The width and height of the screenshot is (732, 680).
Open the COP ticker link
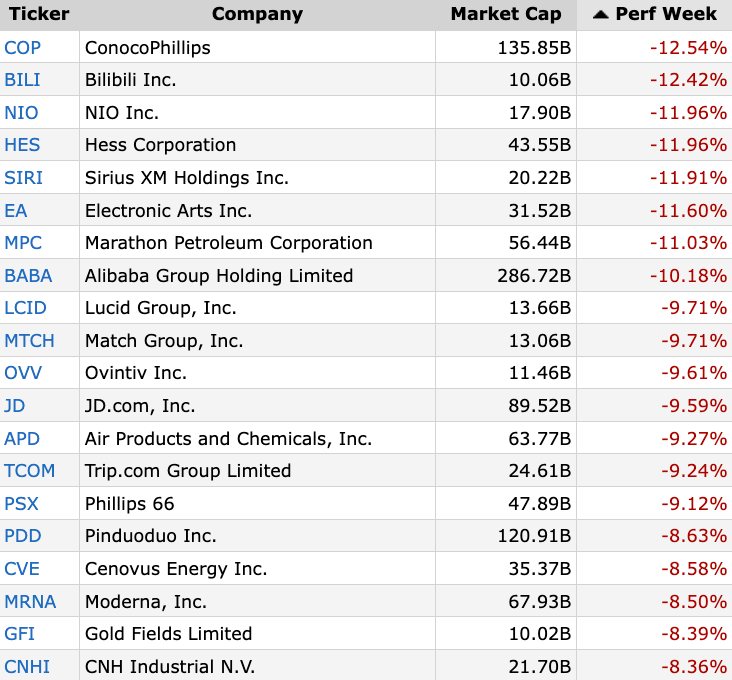tap(23, 47)
